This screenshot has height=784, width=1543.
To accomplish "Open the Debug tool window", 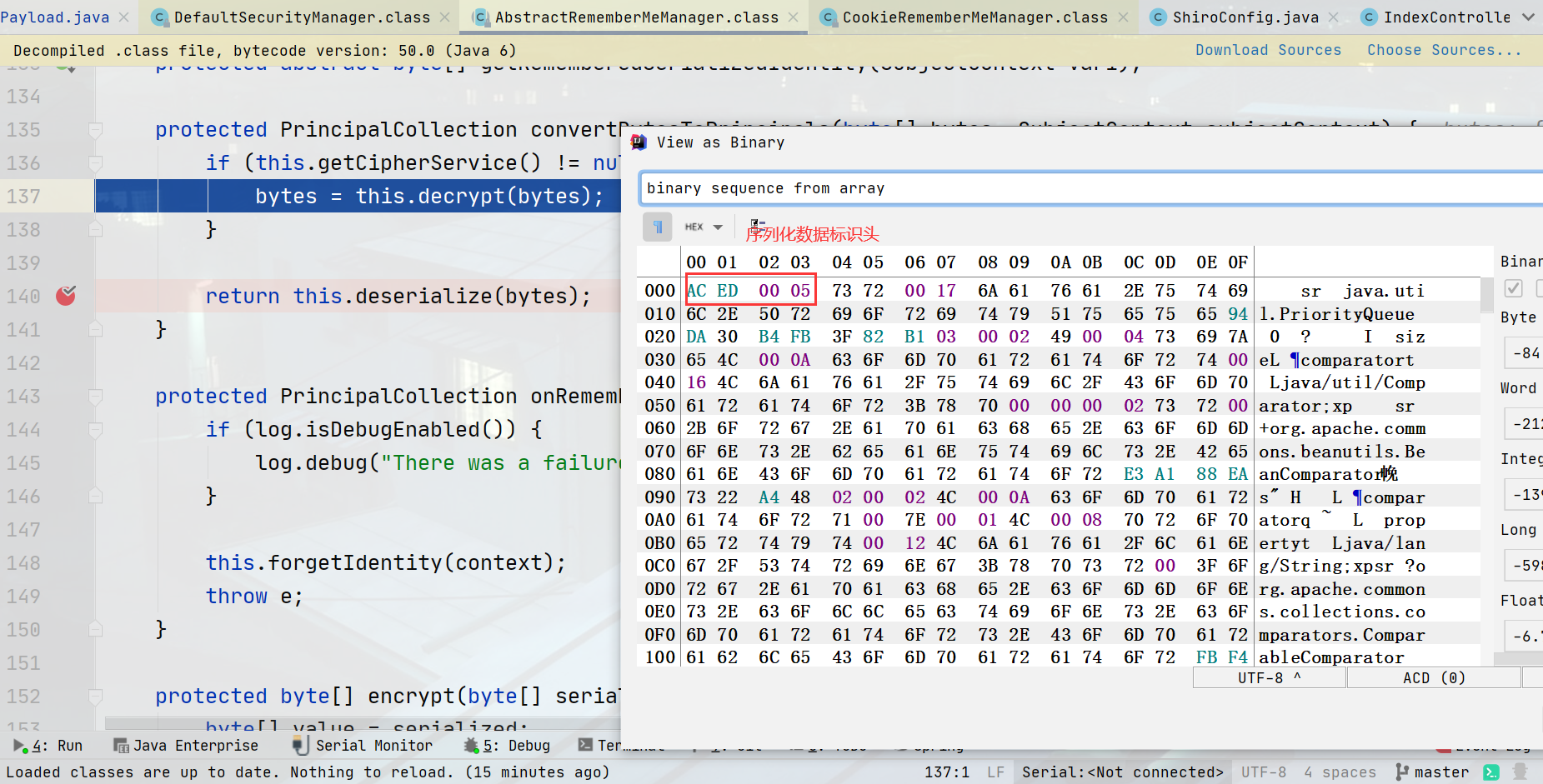I will tap(507, 746).
